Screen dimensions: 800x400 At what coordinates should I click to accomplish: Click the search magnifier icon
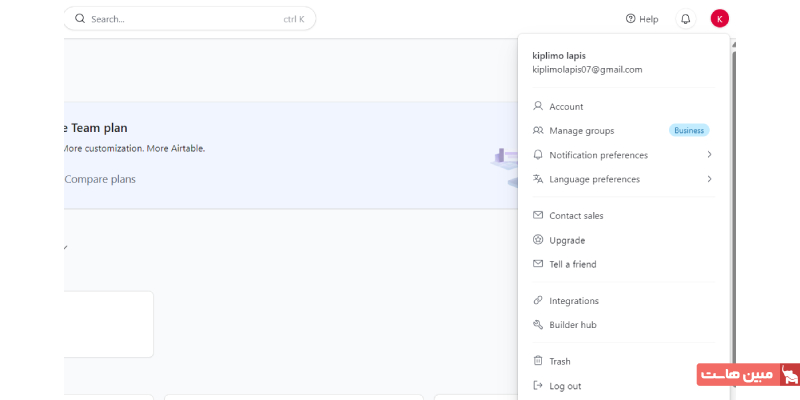pyautogui.click(x=81, y=19)
